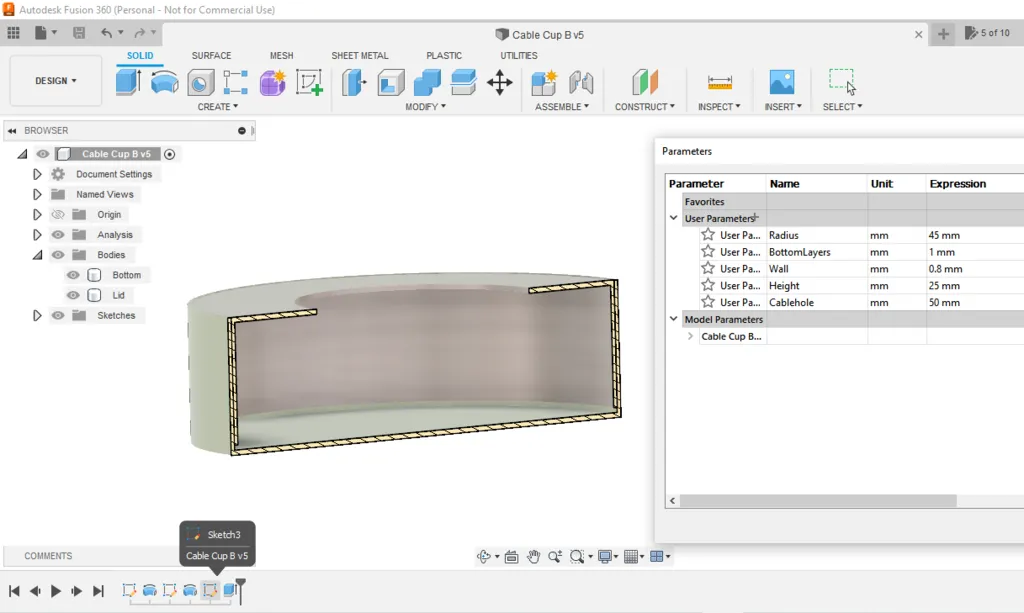1024x613 pixels.
Task: Click the Shell tool icon
Action: pos(391,82)
